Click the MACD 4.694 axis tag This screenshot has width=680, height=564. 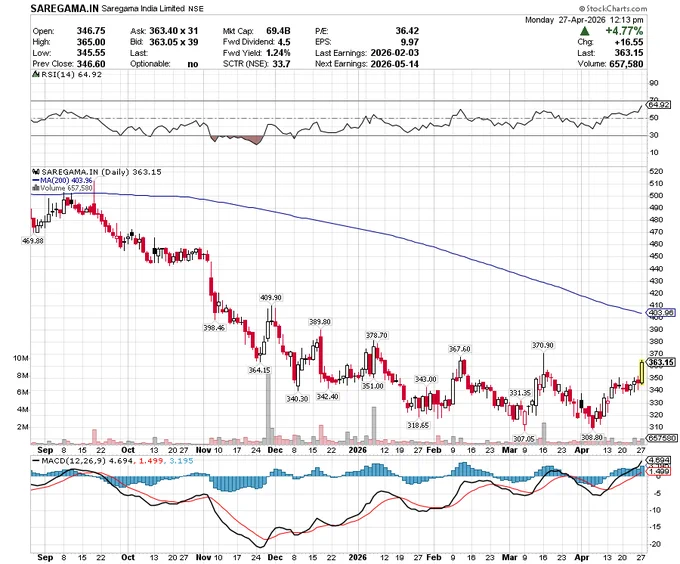(x=658, y=460)
